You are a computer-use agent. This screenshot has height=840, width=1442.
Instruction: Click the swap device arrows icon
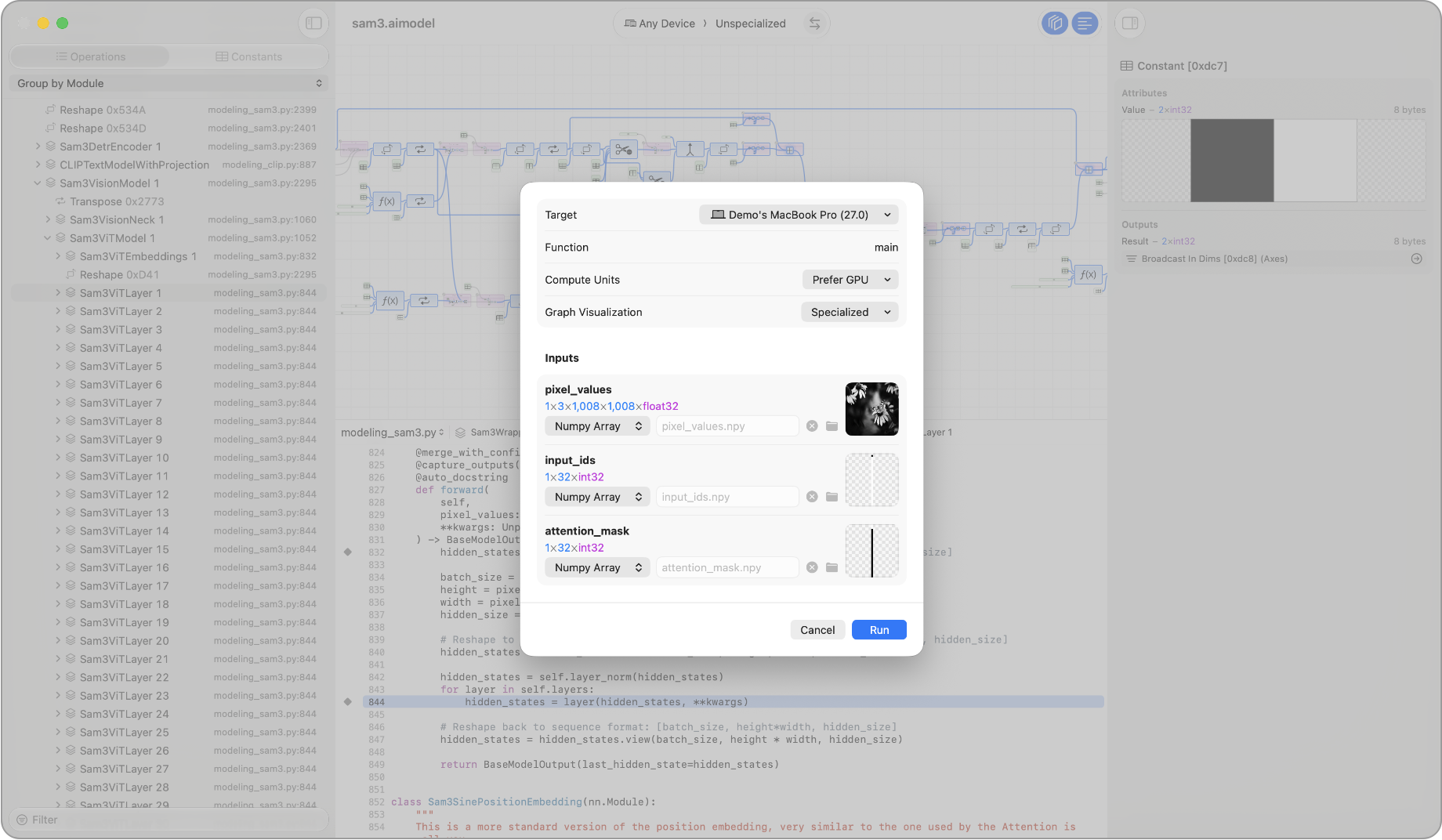click(x=814, y=24)
